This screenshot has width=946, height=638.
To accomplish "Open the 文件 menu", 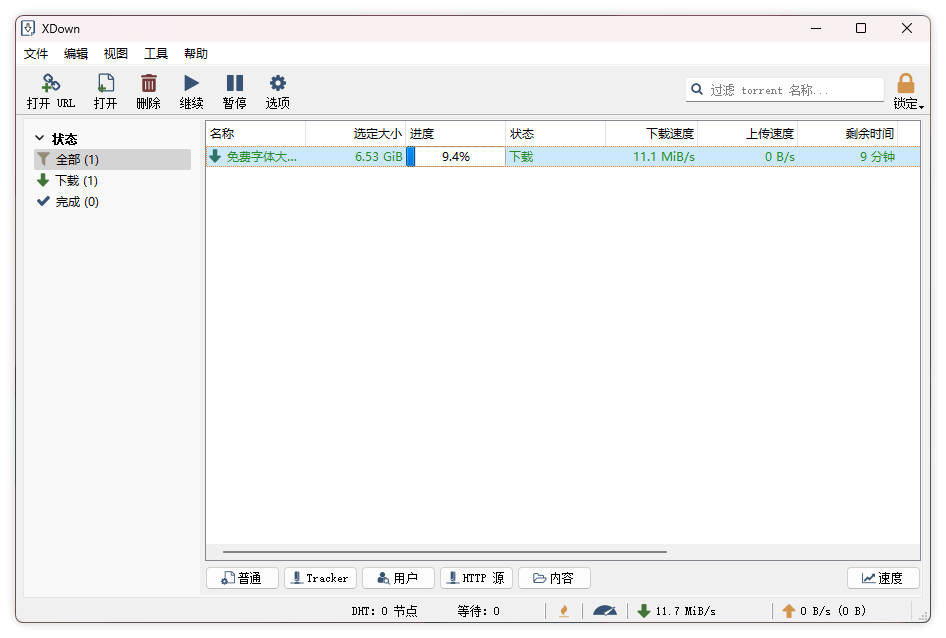I will click(x=36, y=54).
